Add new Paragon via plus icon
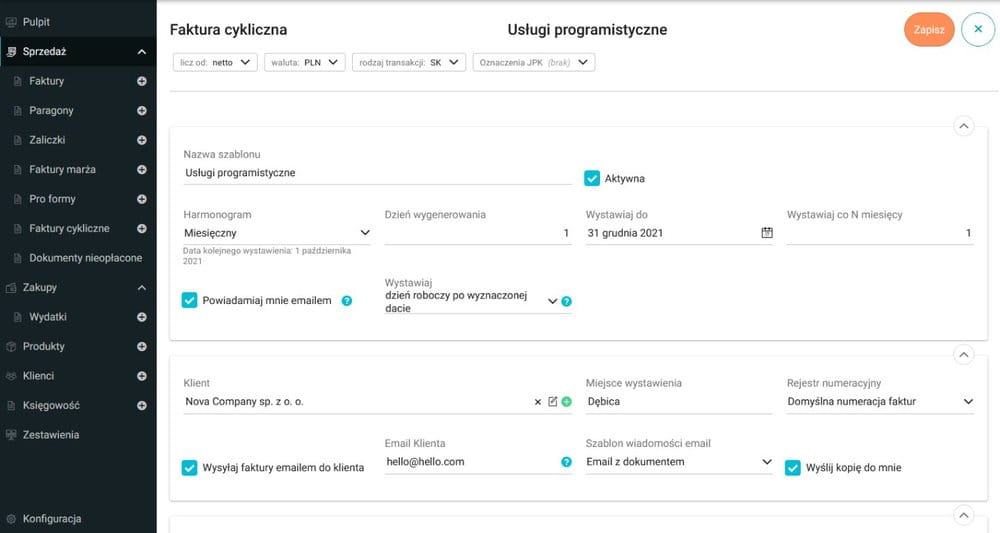Viewport: 1000px width, 533px height. (x=142, y=111)
